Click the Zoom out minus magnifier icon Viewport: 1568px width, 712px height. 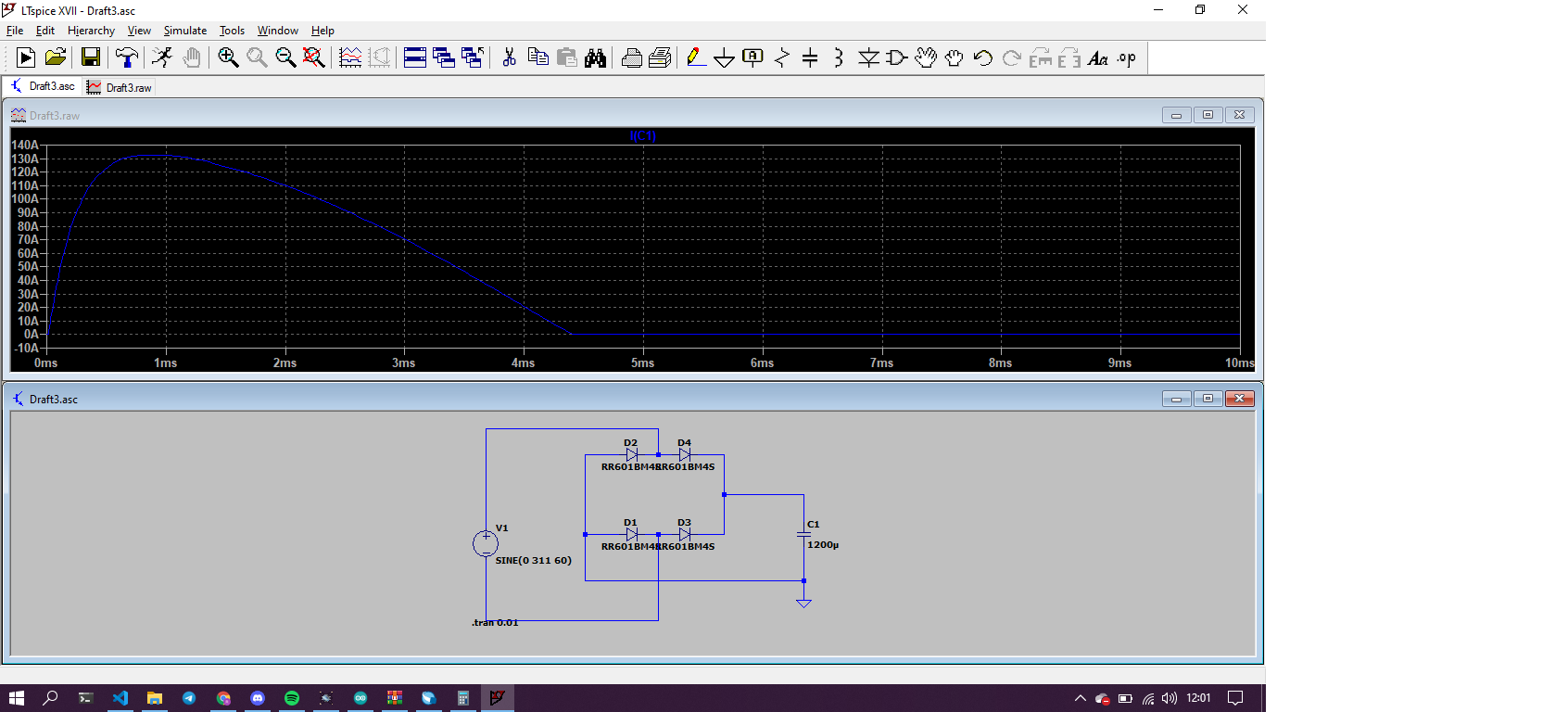coord(285,57)
